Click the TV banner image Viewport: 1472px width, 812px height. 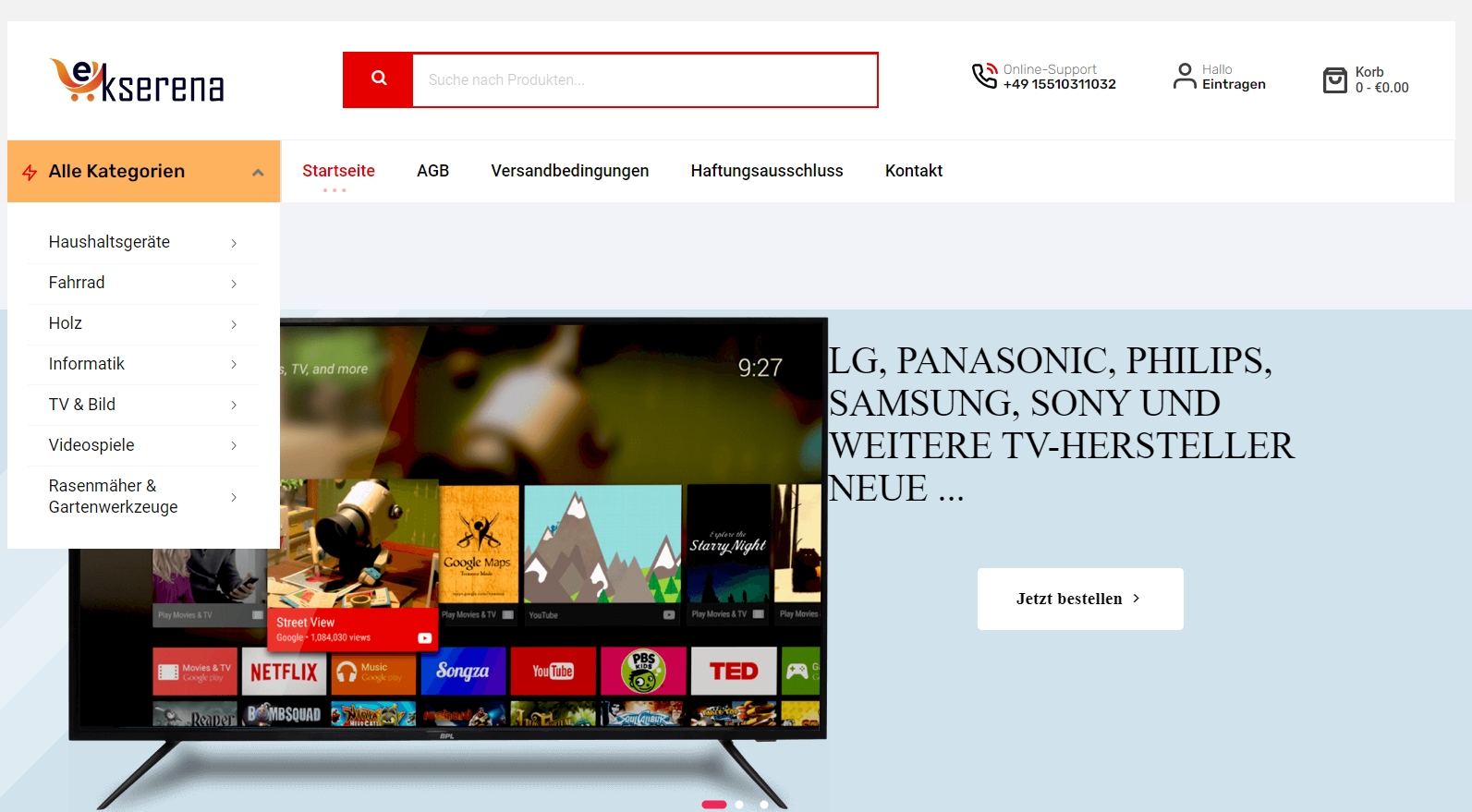click(448, 564)
